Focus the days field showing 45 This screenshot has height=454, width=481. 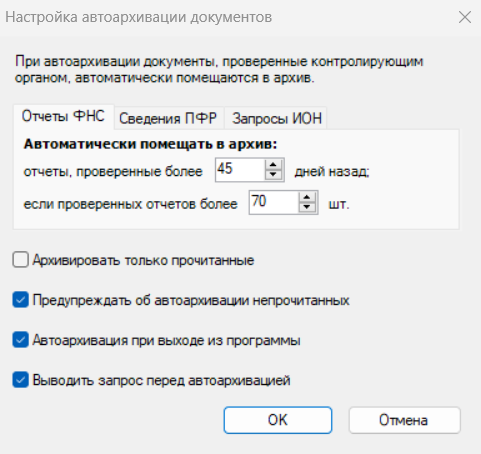tap(240, 170)
